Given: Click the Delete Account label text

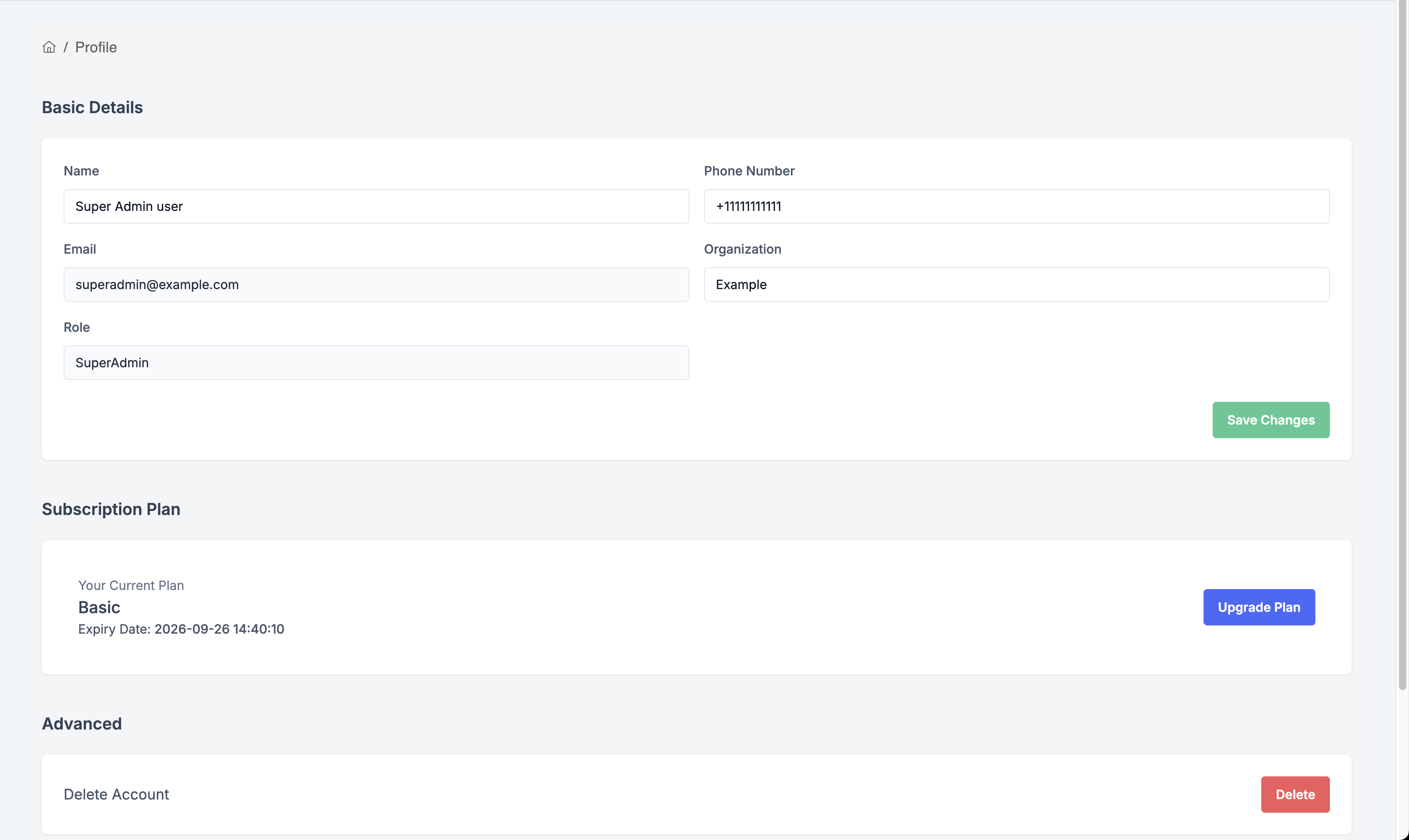Looking at the screenshot, I should (x=116, y=794).
